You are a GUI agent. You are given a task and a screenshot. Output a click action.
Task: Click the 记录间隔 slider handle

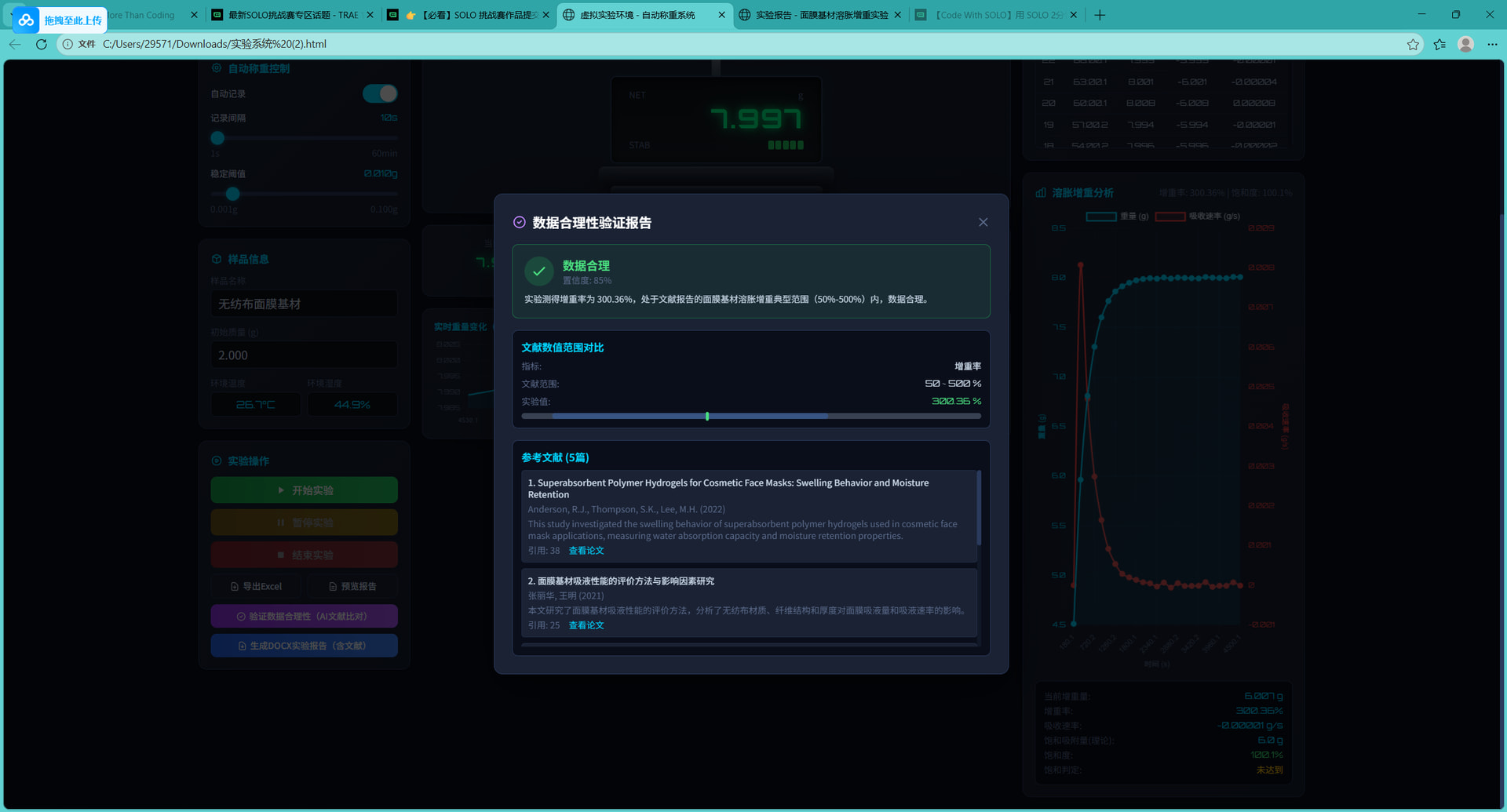(217, 138)
